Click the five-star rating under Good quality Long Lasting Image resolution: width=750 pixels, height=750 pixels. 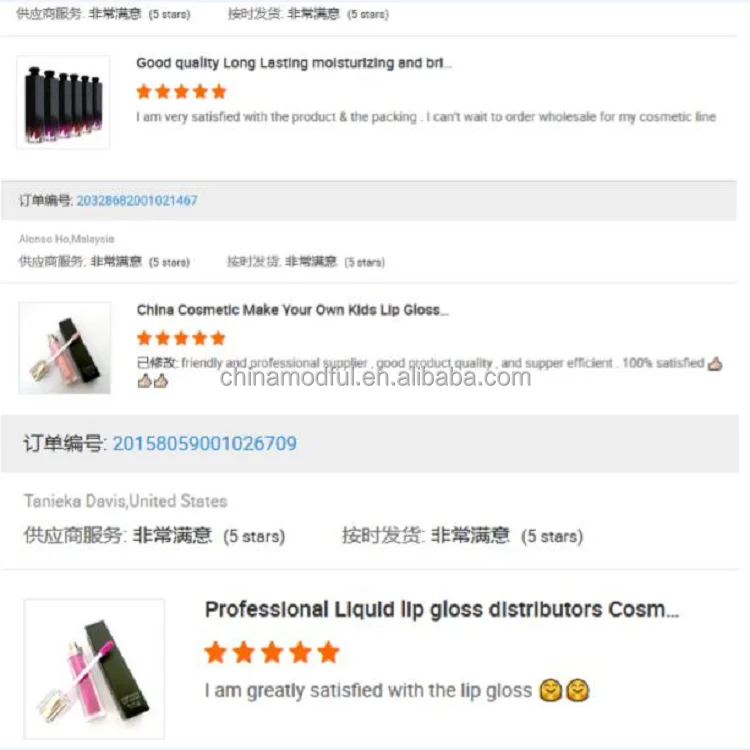[181, 91]
